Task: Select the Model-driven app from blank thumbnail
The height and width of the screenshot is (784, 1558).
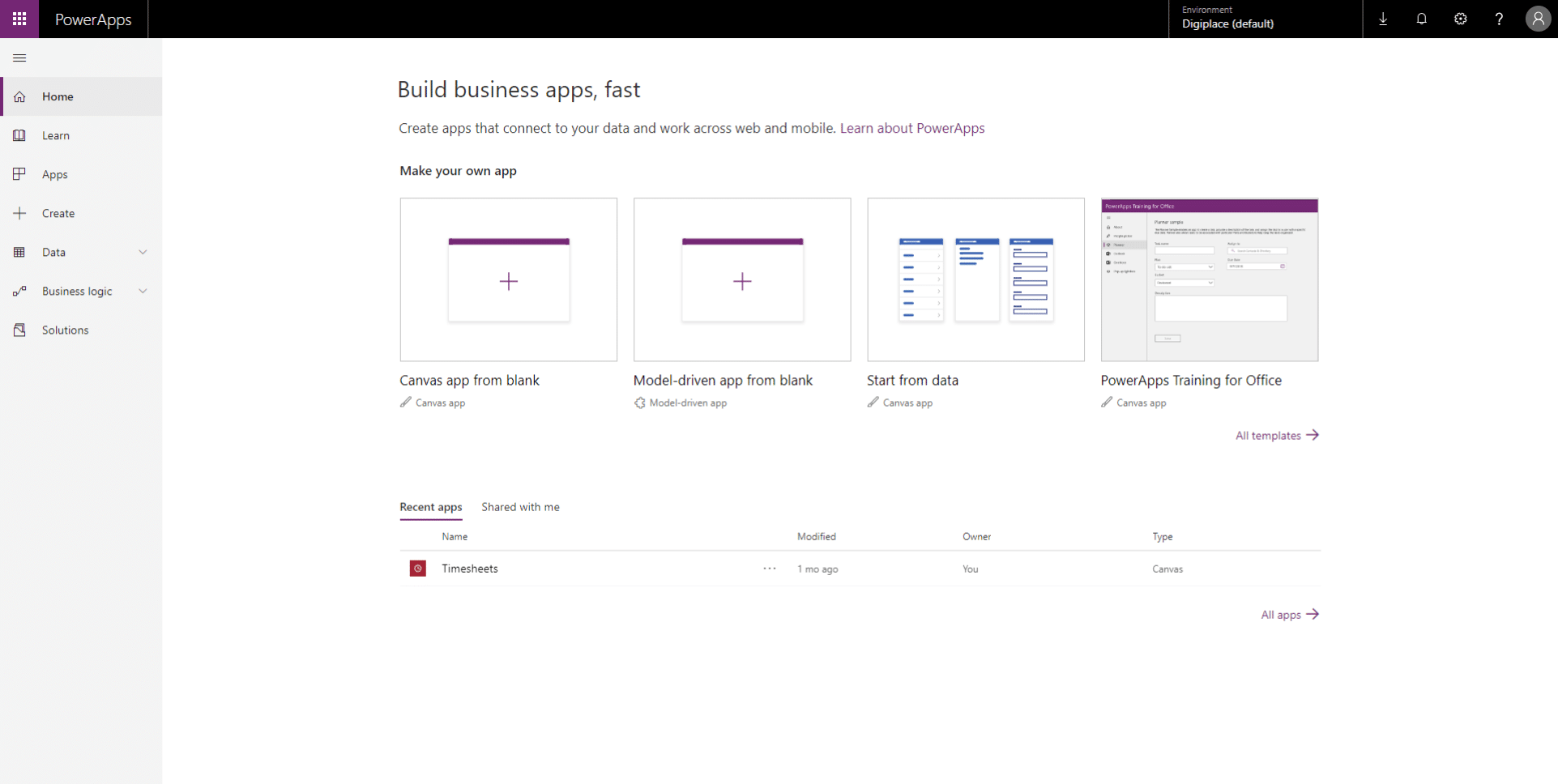Action: click(742, 279)
